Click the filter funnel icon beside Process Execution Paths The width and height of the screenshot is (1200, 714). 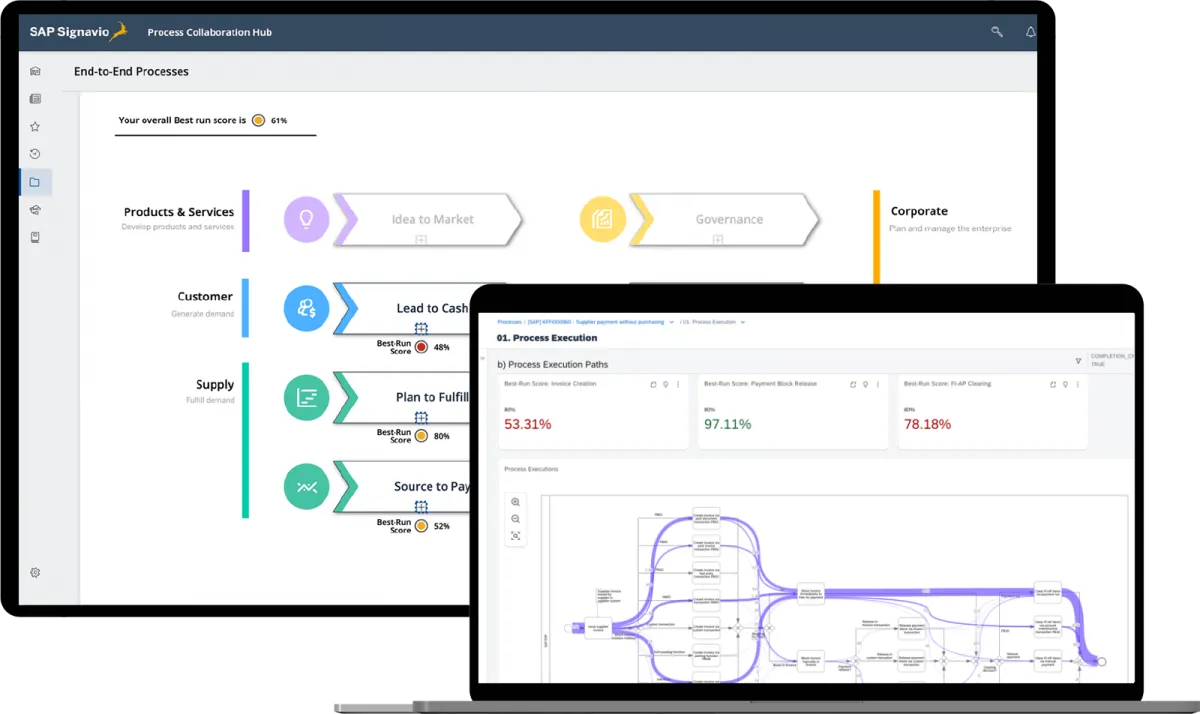1078,361
